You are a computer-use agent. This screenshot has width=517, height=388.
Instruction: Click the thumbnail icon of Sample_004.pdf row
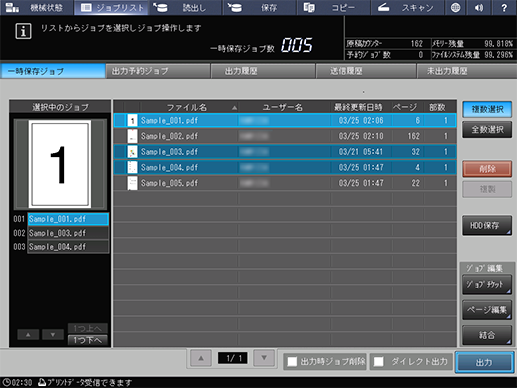tap(132, 167)
